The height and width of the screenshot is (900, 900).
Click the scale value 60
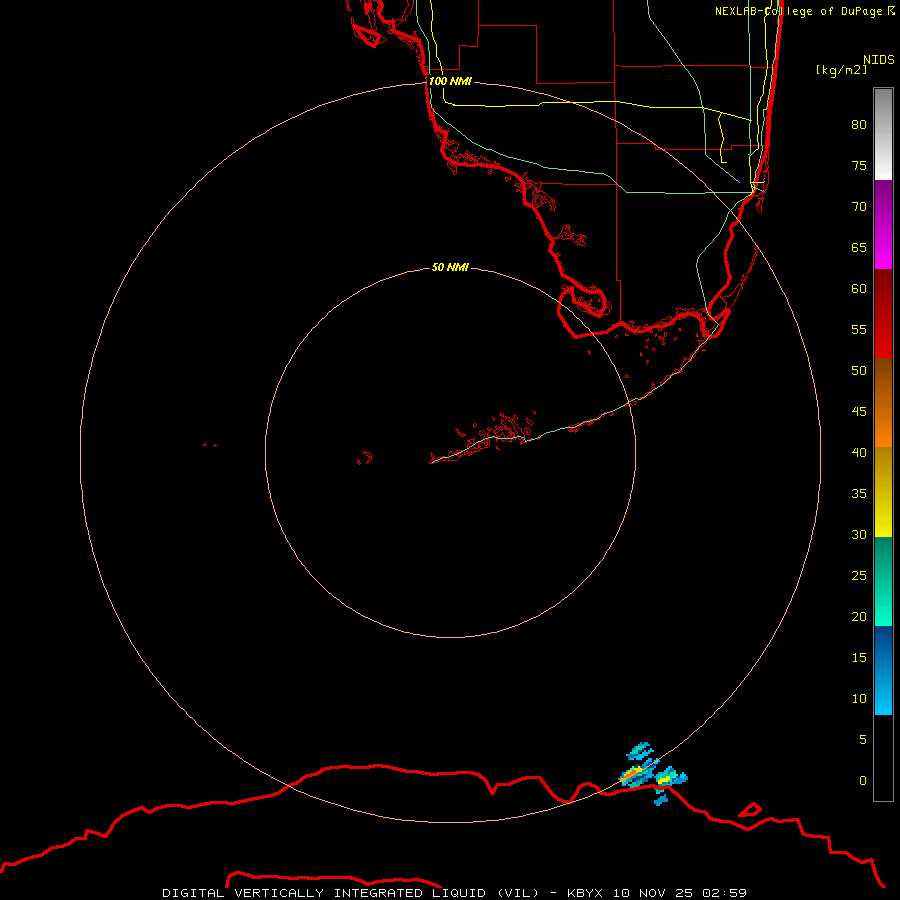859,289
